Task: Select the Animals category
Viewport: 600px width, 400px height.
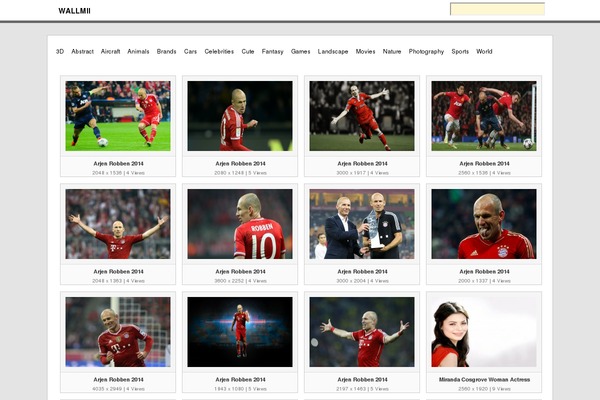Action: [x=138, y=51]
